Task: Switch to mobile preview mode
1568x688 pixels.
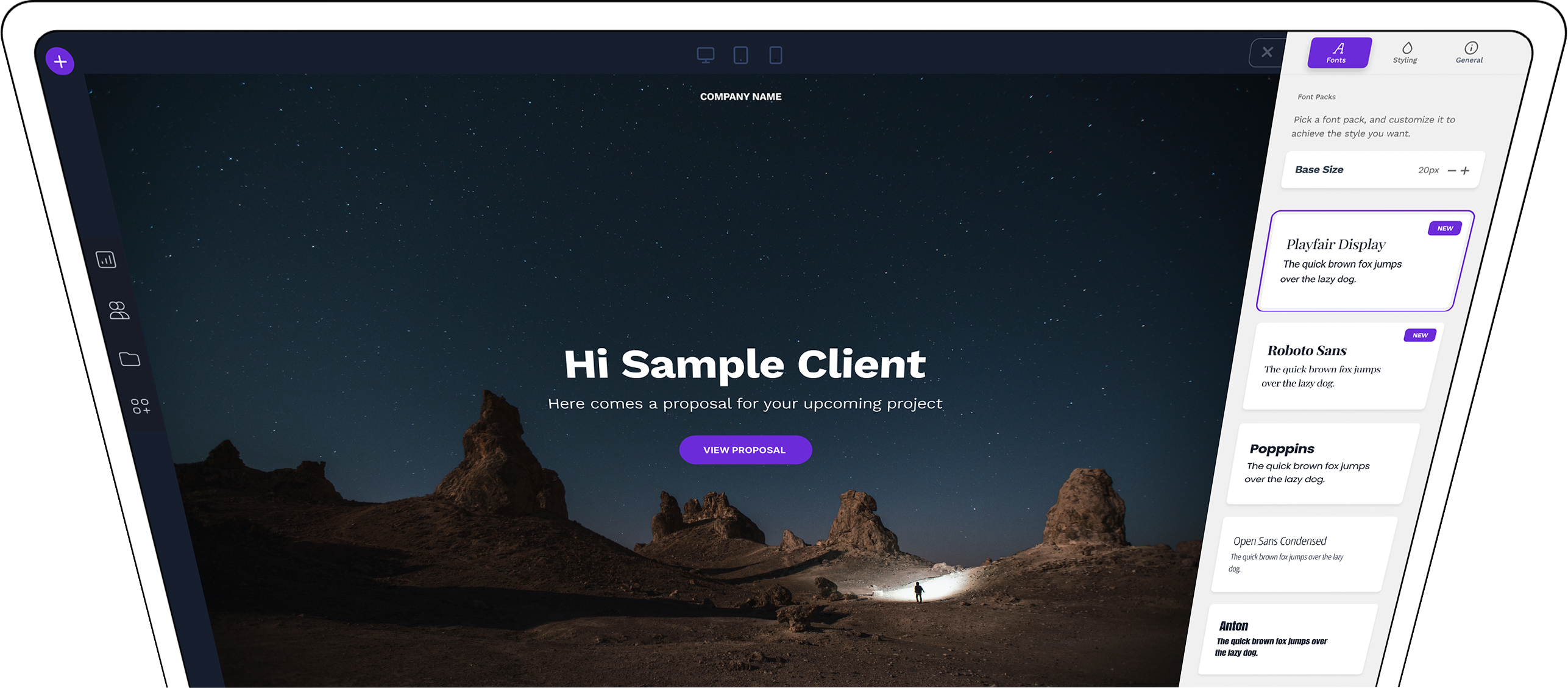Action: pyautogui.click(x=776, y=54)
